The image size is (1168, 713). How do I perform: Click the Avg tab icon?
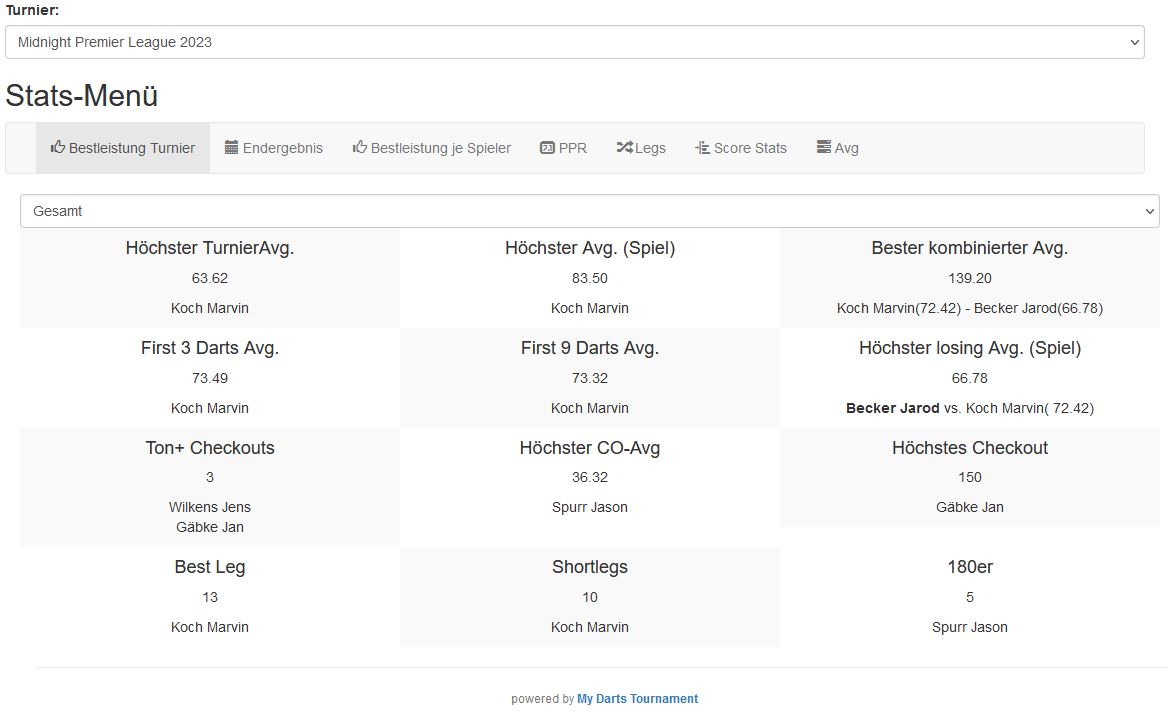[824, 148]
